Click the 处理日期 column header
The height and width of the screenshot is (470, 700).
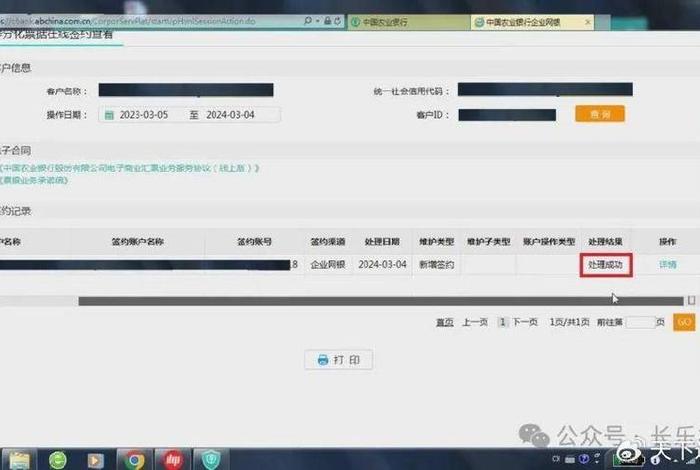coord(382,242)
